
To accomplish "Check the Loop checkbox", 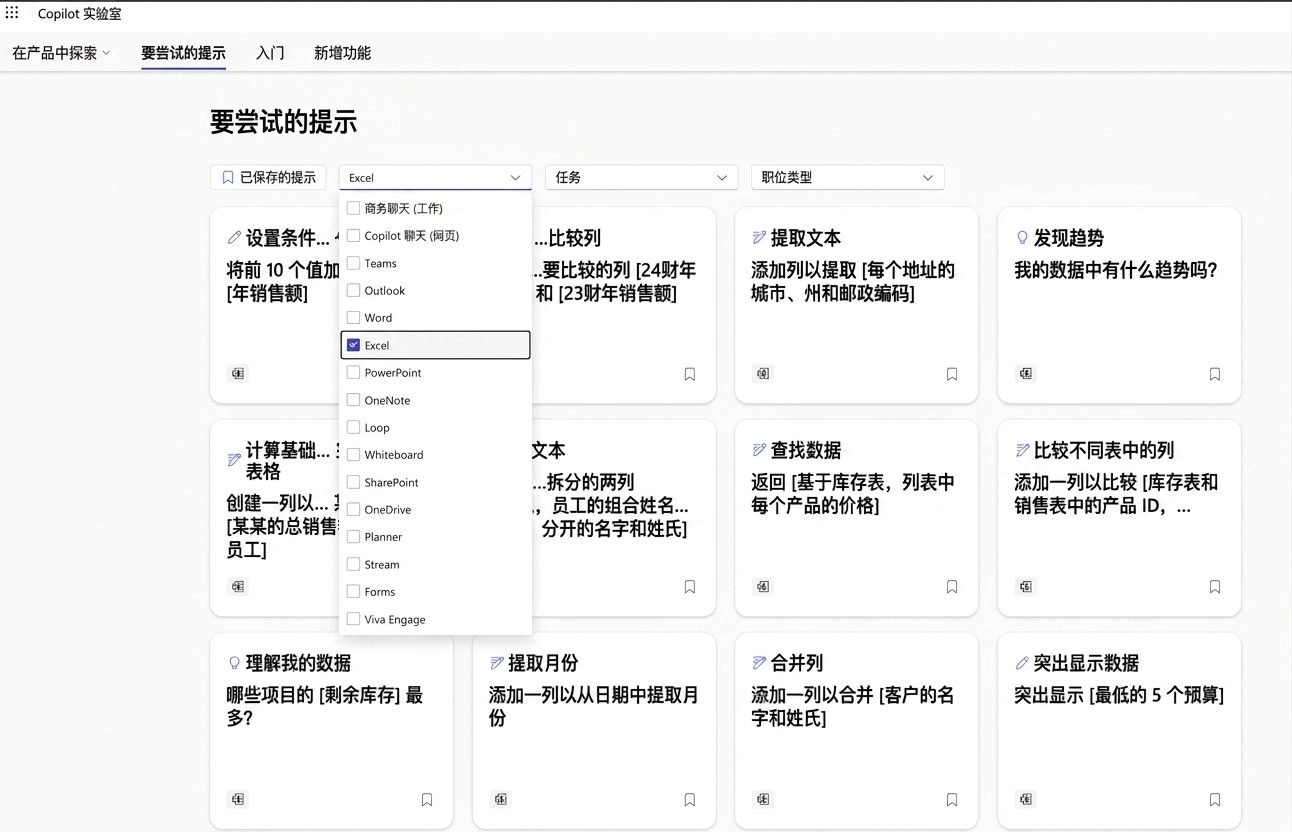I will pos(353,427).
